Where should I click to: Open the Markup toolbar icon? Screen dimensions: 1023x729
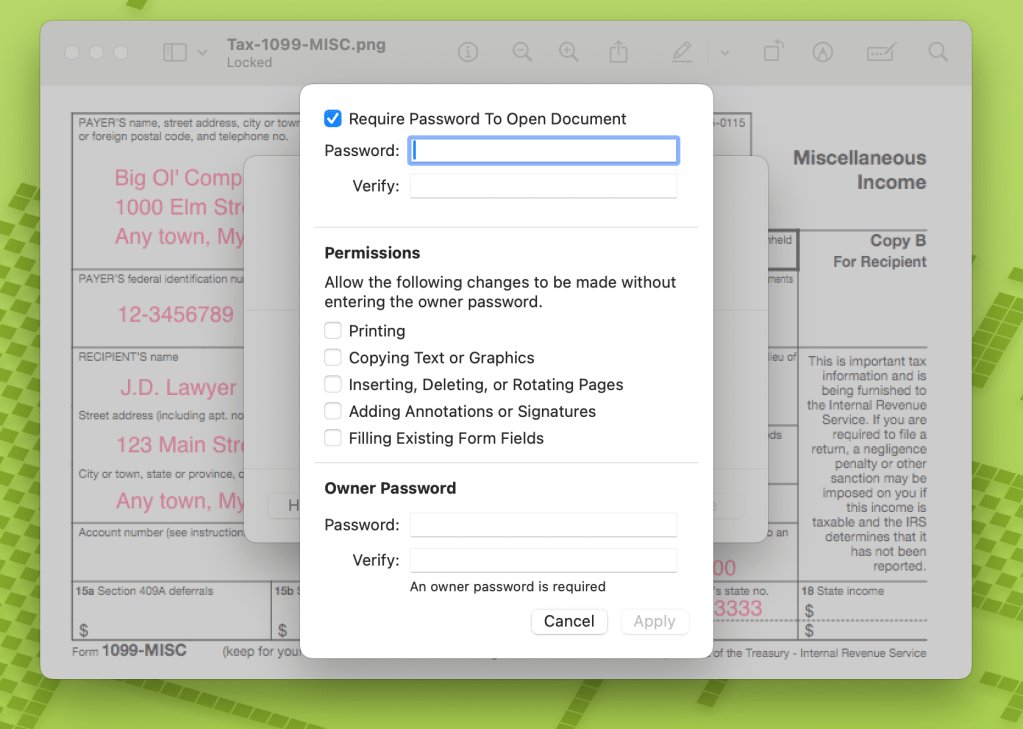click(823, 53)
